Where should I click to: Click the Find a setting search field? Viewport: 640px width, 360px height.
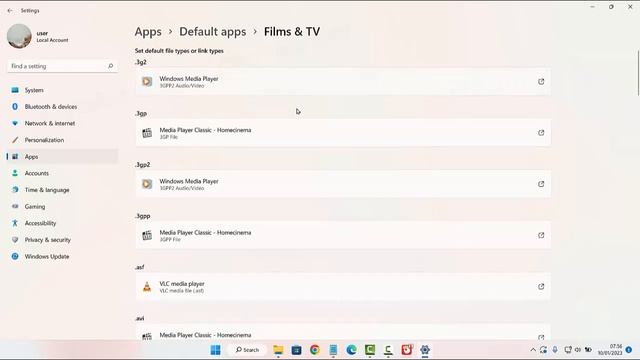click(x=62, y=66)
